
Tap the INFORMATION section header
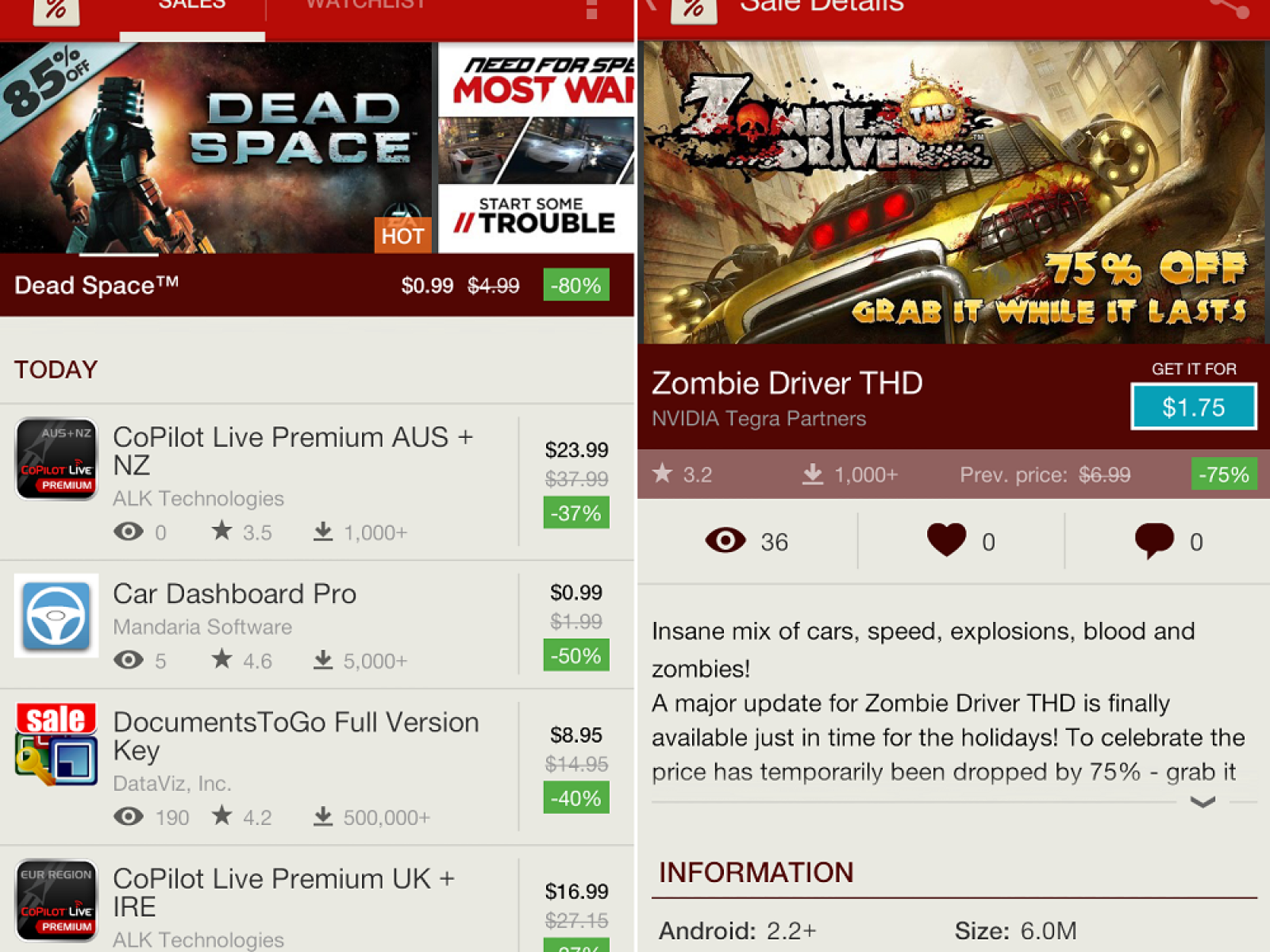coord(756,872)
